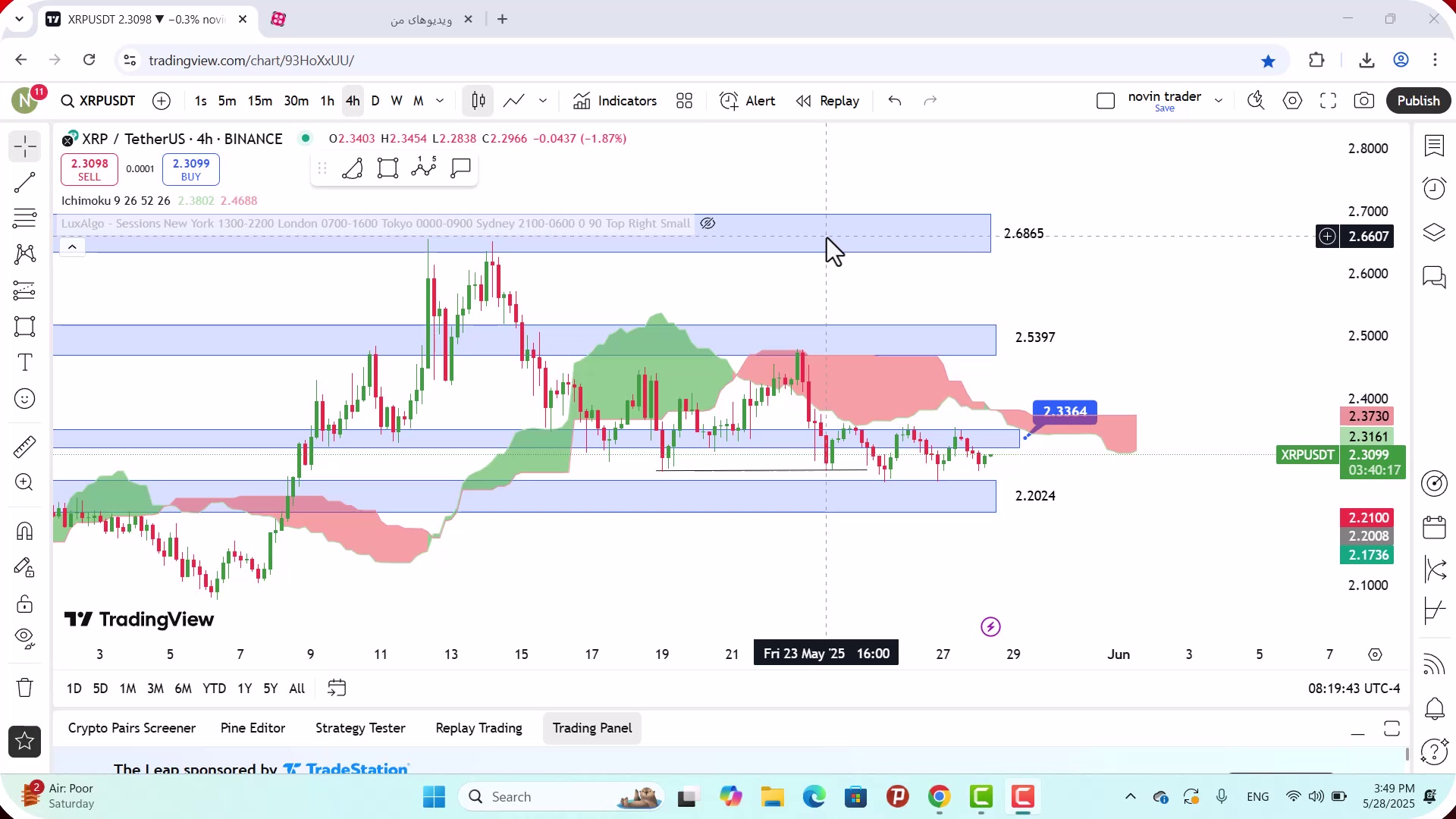
Task: Switch to 1s timeframe
Action: (x=200, y=101)
